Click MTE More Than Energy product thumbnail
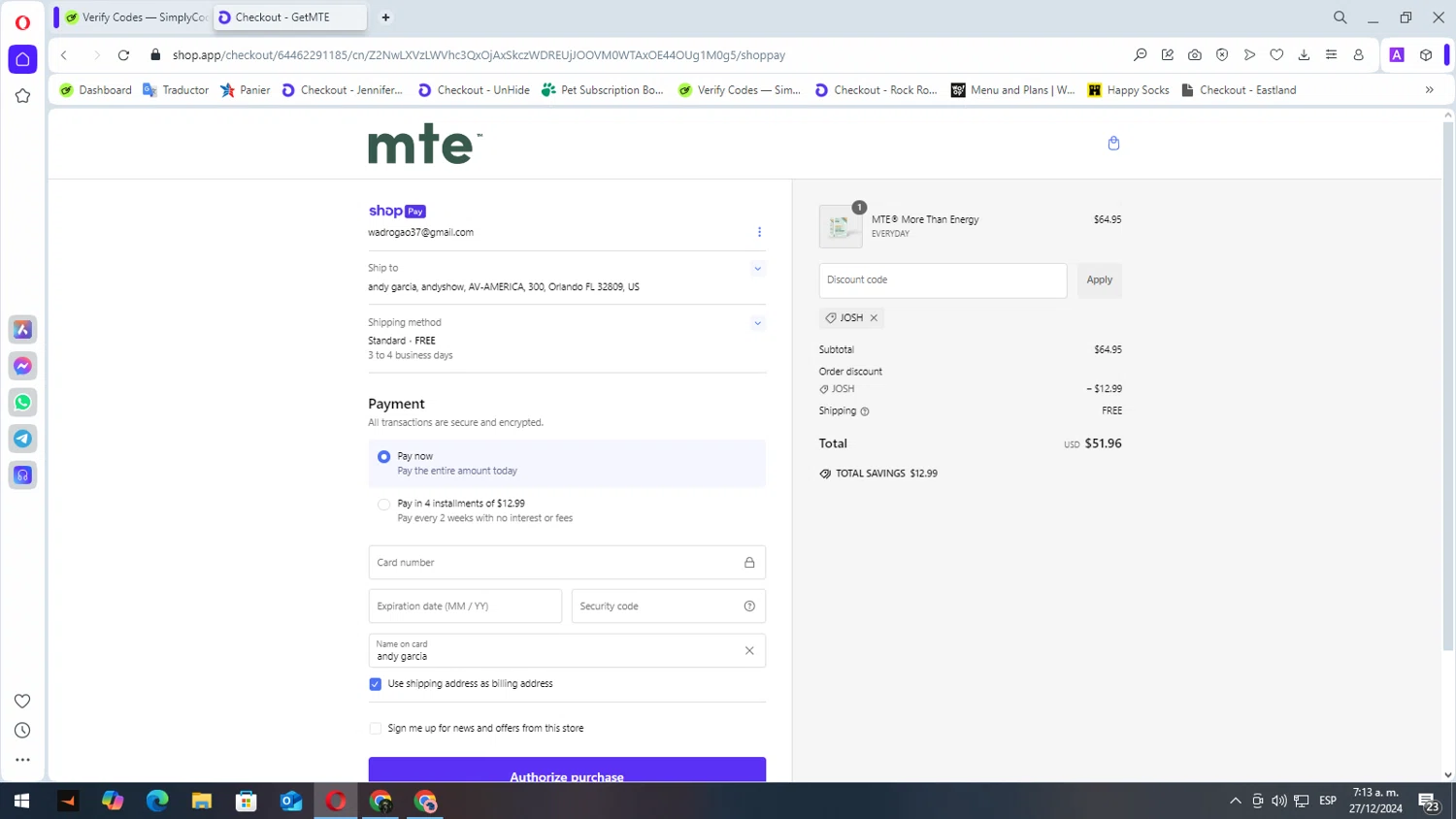Viewport: 1456px width, 819px height. click(x=841, y=227)
